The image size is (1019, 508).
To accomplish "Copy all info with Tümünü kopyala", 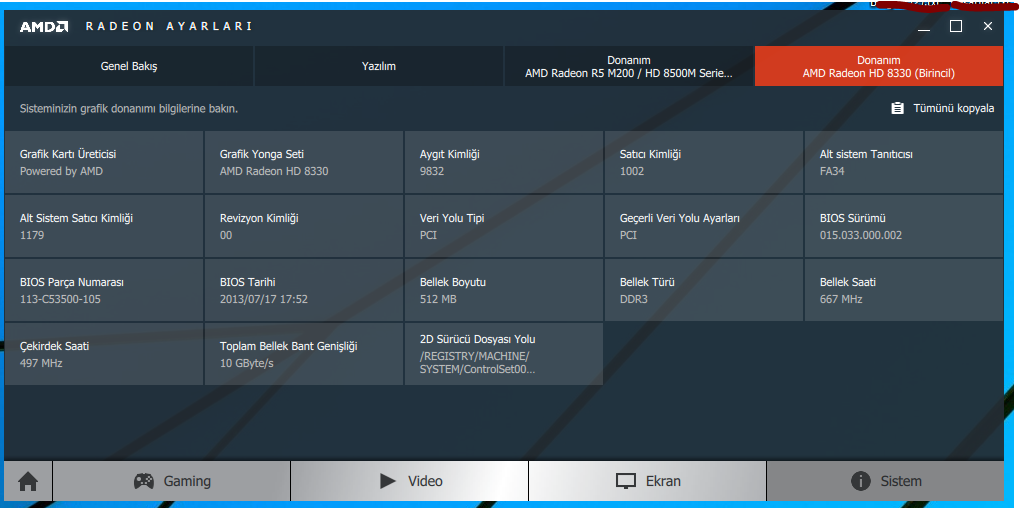I will (942, 108).
